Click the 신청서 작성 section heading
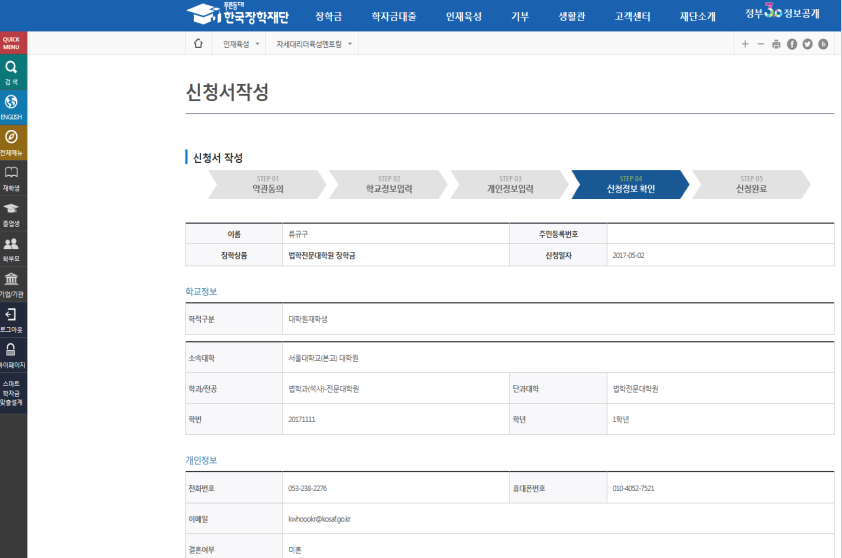This screenshot has height=558, width=842. click(217, 158)
